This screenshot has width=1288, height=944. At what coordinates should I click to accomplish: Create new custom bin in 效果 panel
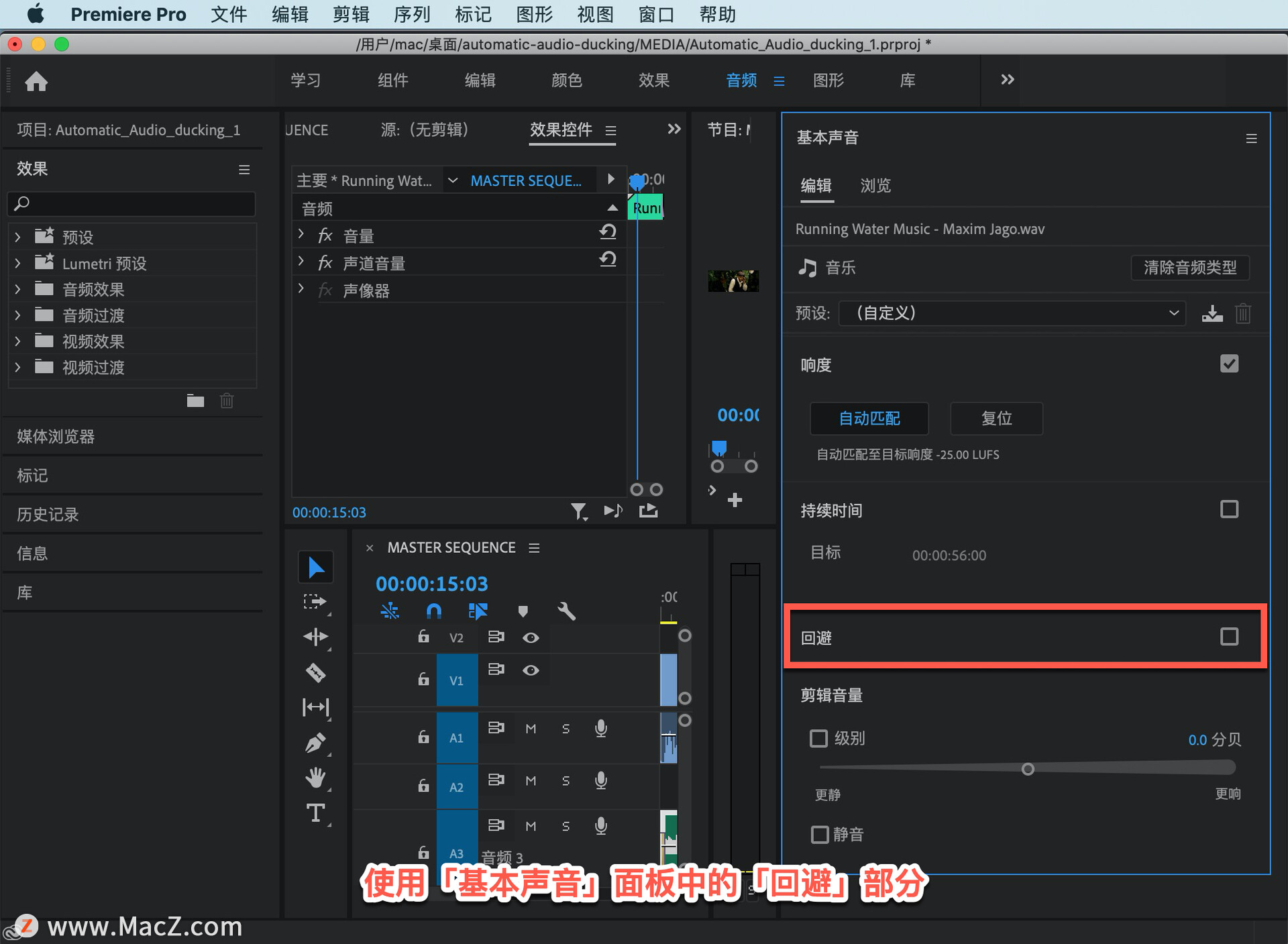pos(195,401)
